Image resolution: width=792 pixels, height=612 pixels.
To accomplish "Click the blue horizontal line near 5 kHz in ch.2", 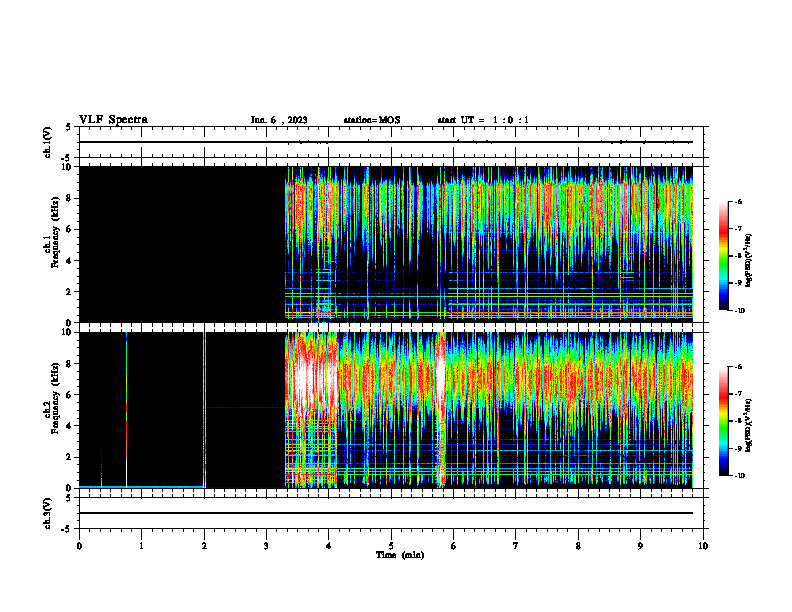I will [x=244, y=407].
